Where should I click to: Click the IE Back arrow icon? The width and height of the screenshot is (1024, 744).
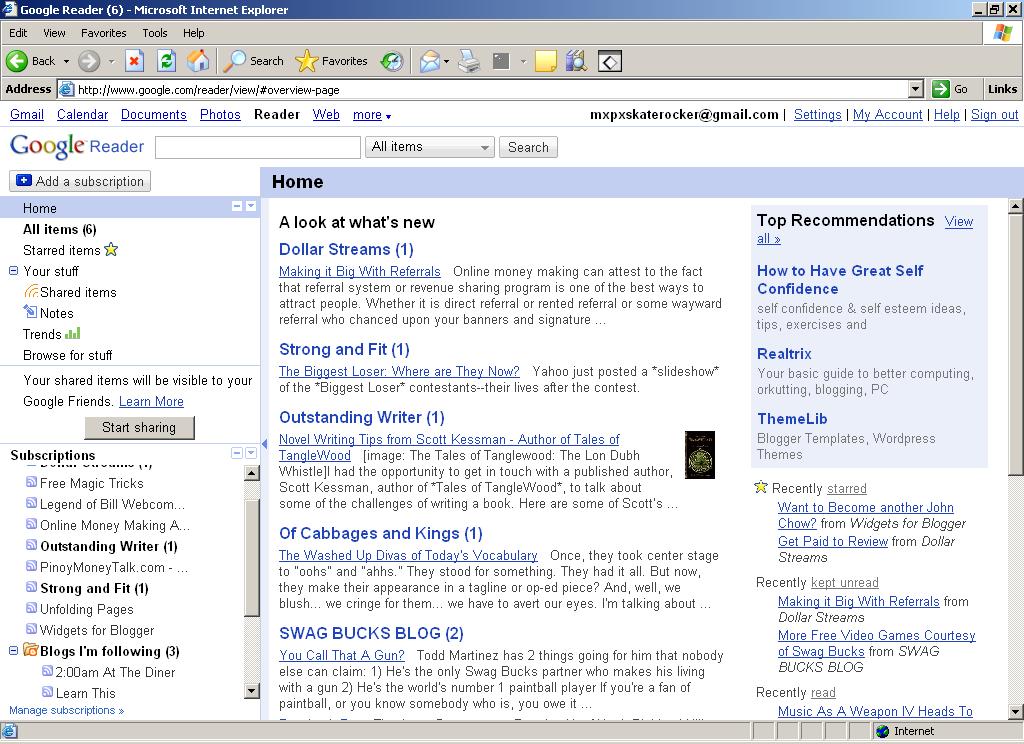(x=17, y=61)
